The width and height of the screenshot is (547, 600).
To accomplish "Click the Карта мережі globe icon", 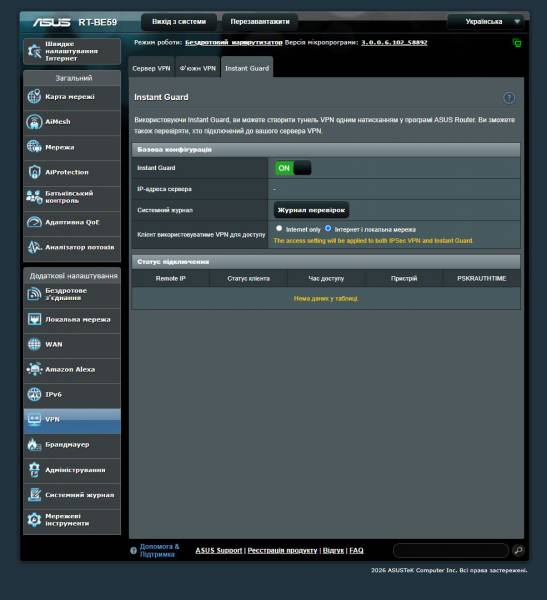I will pos(34,96).
